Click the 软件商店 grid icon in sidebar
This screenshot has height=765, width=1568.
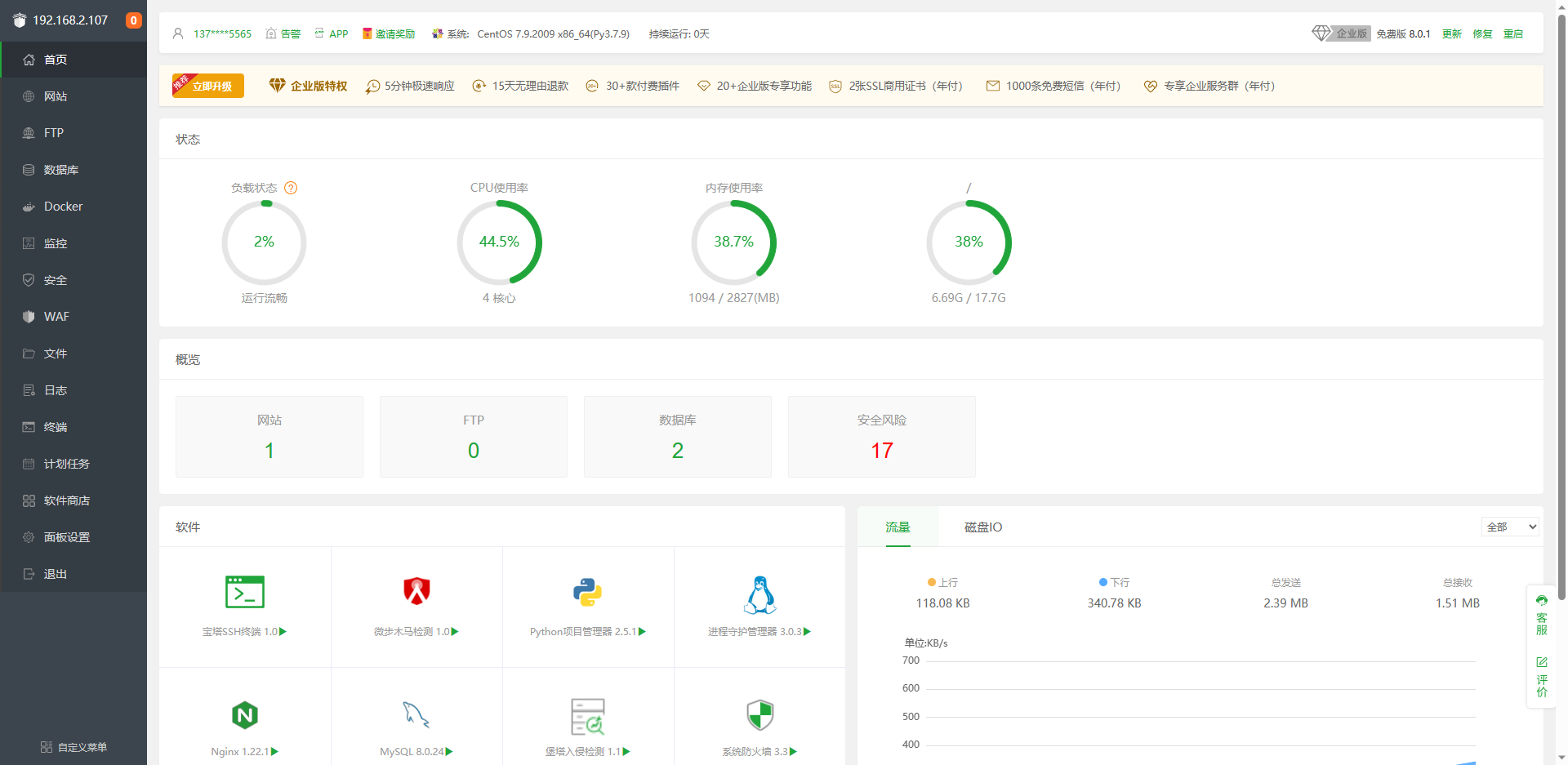point(29,500)
